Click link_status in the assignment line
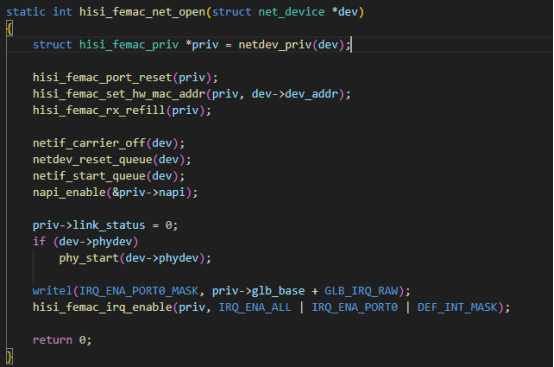 coord(109,225)
